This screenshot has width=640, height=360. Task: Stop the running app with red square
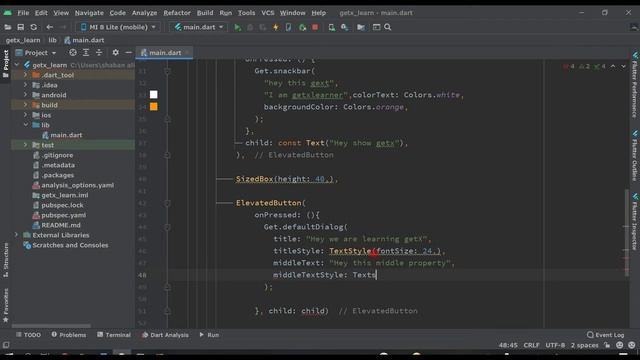tap(315, 27)
